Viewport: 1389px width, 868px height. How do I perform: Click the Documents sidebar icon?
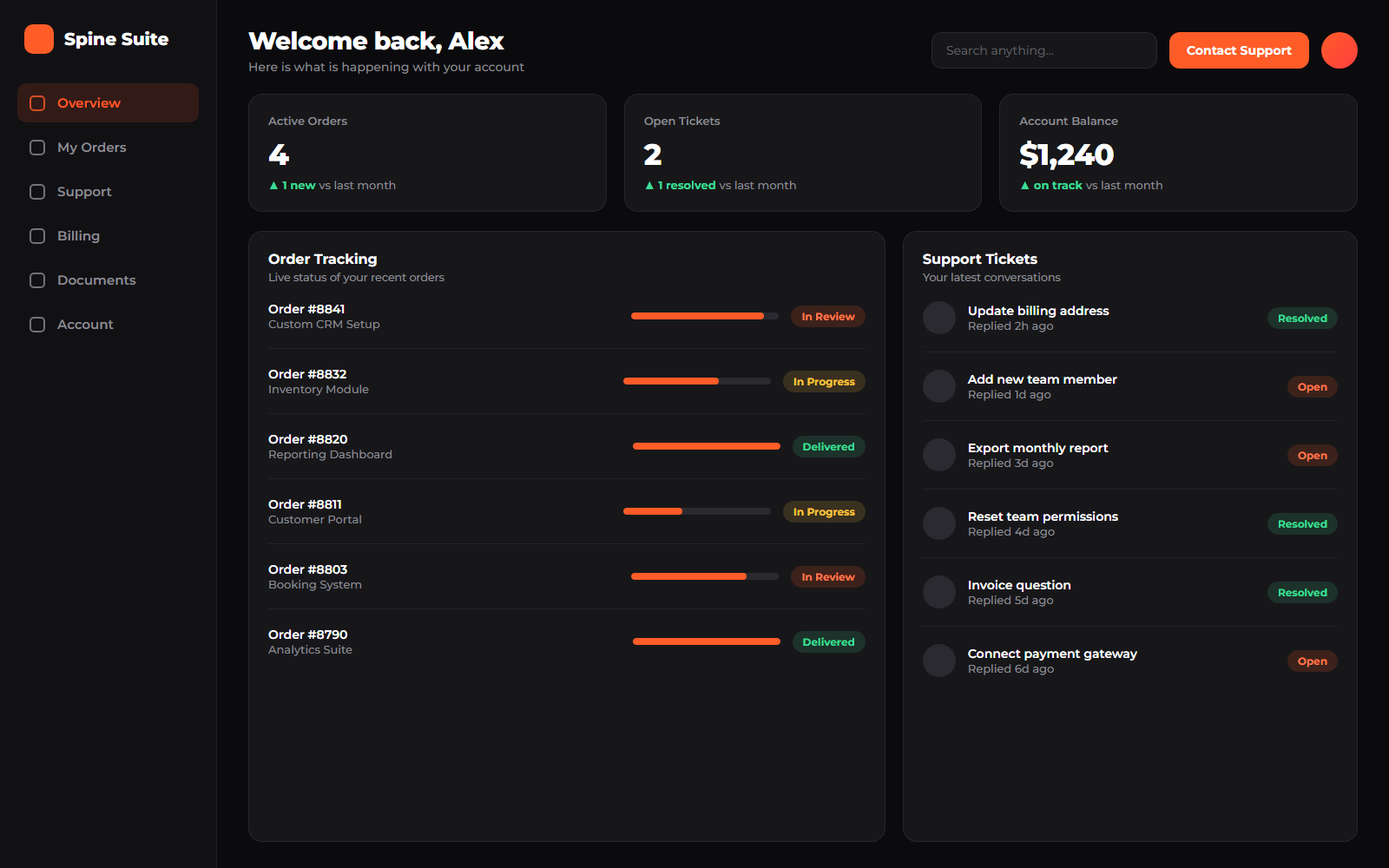pos(37,280)
